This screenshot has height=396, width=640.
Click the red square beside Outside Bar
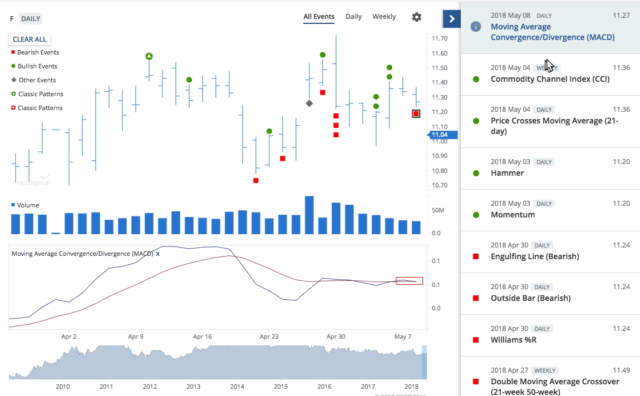476,298
